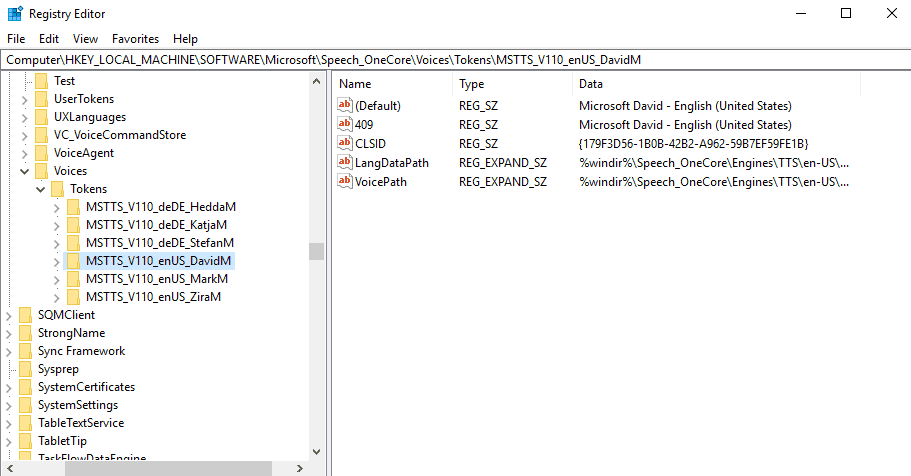
Task: Click the data text in the 409 row
Action: tap(685, 124)
